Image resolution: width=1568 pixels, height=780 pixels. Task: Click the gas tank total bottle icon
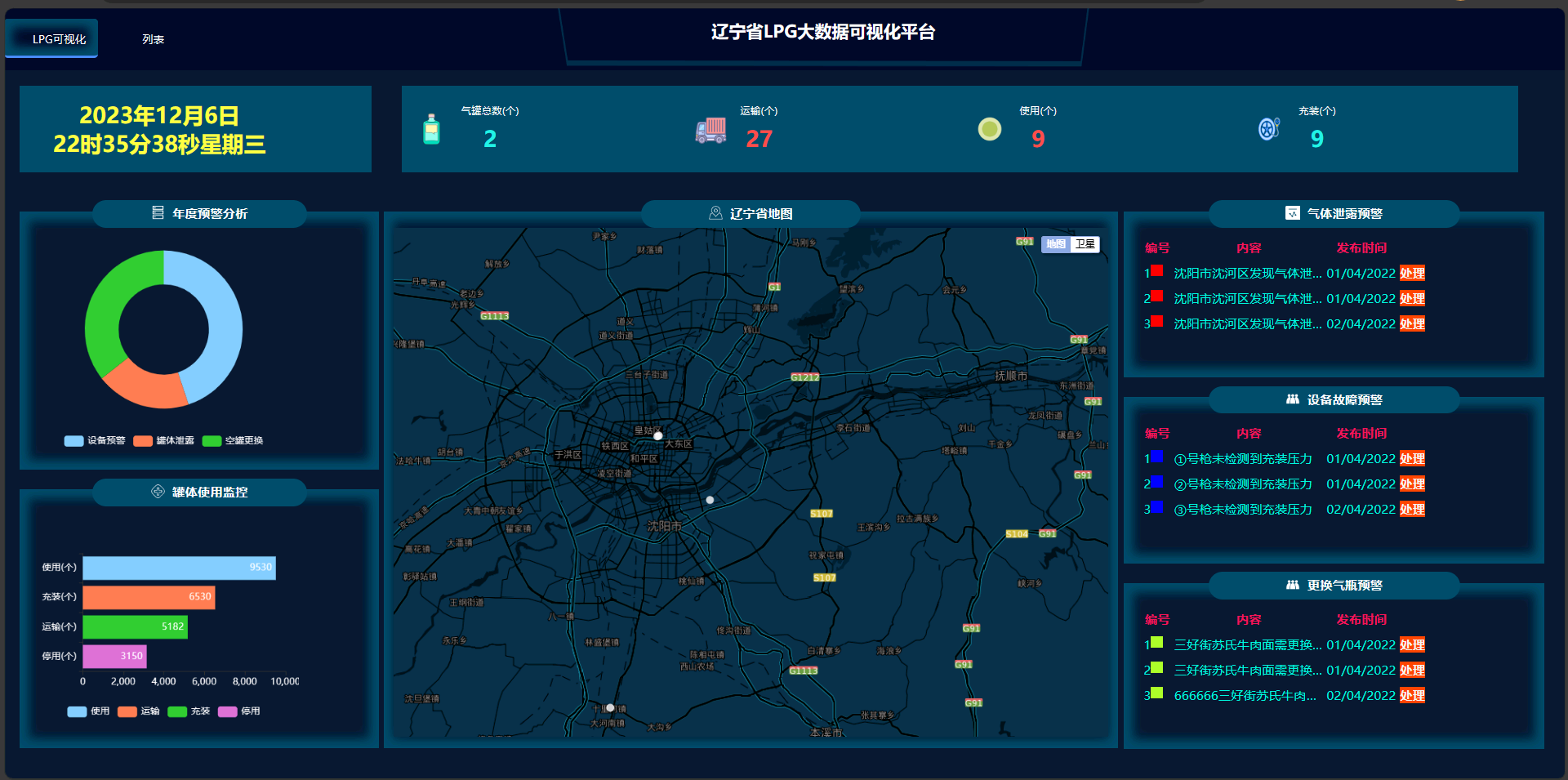click(x=431, y=129)
